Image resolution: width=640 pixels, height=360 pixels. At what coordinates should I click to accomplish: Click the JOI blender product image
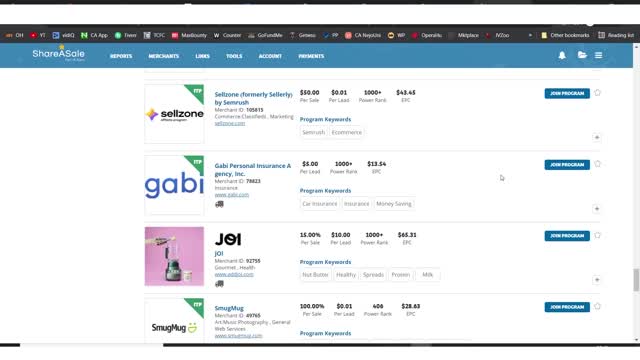click(x=174, y=256)
